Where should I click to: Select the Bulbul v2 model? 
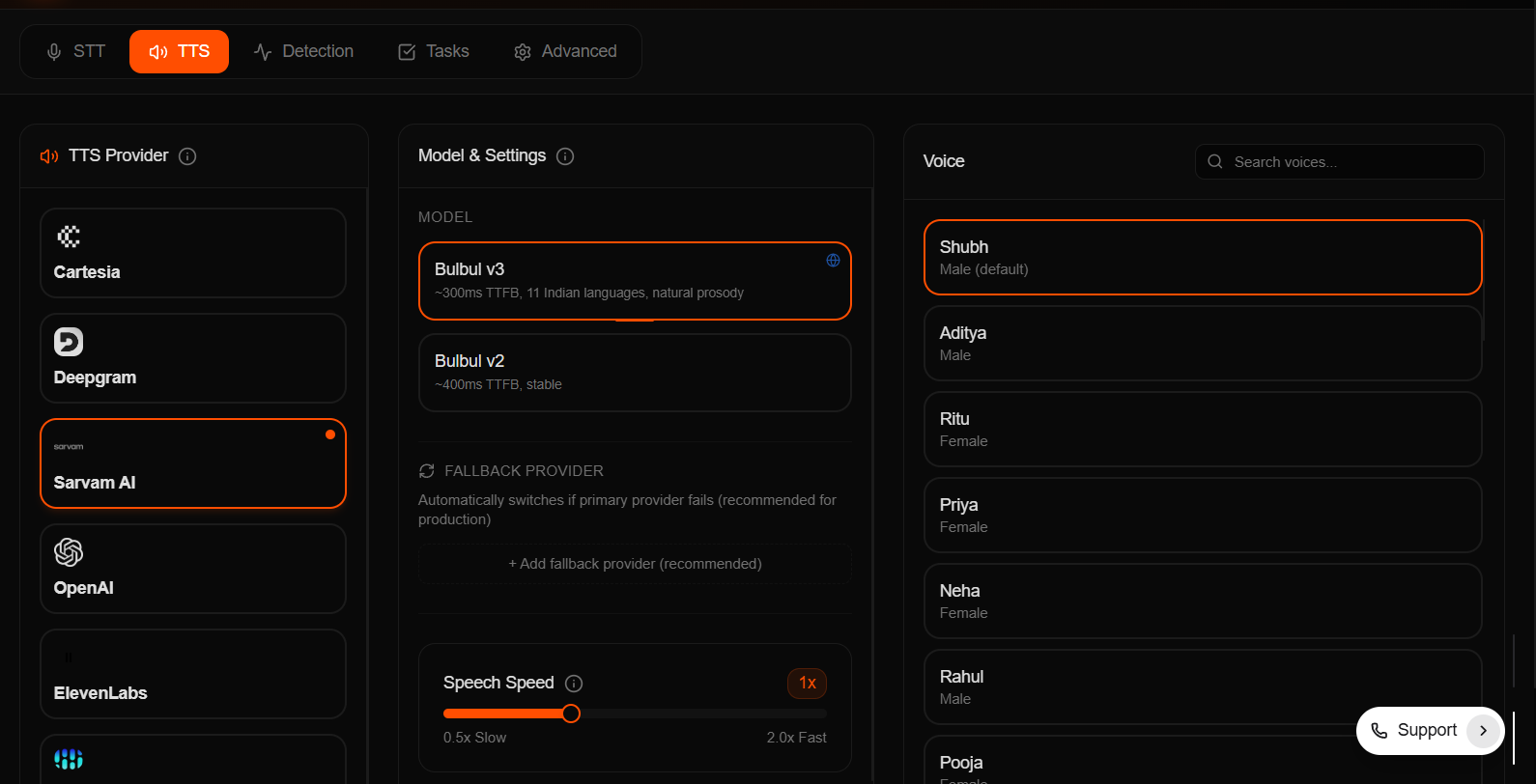(635, 373)
